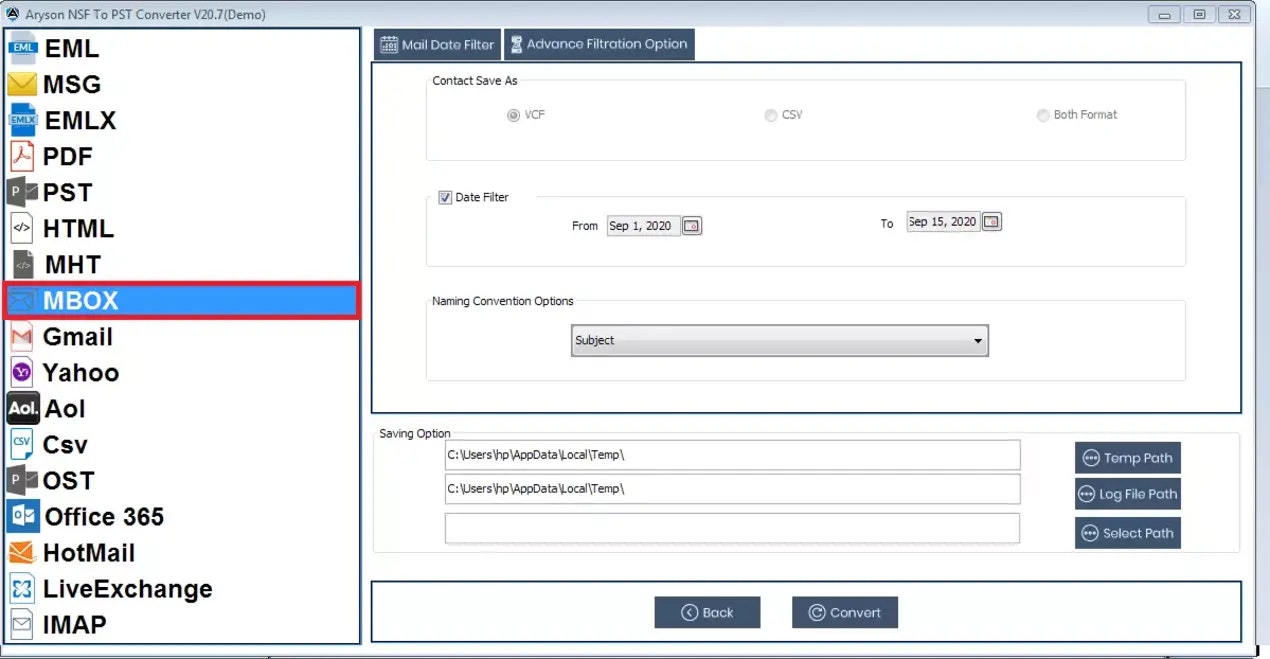
Task: Select the EML format icon
Action: click(x=24, y=48)
